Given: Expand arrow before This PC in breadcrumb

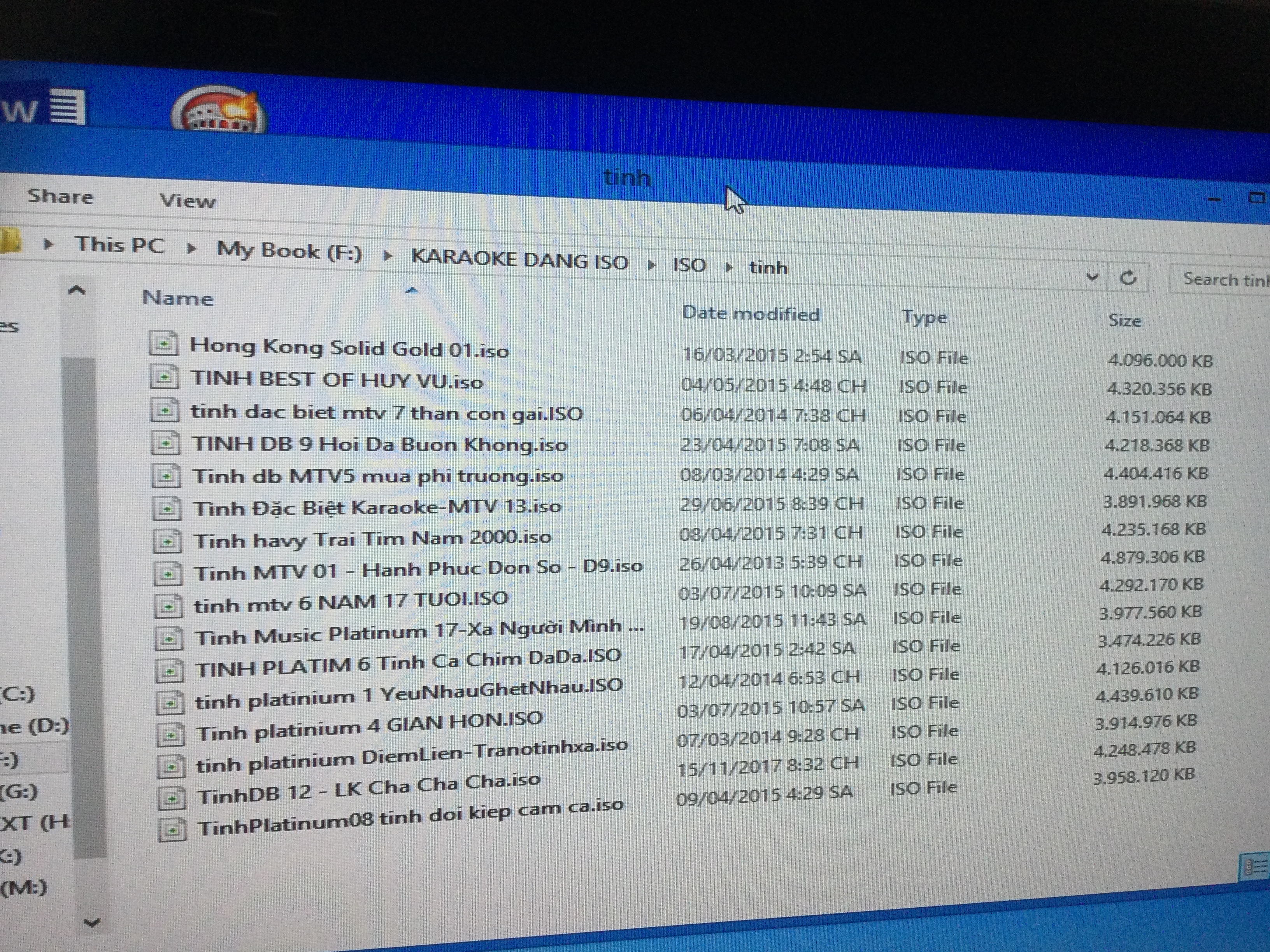Looking at the screenshot, I should click(48, 244).
